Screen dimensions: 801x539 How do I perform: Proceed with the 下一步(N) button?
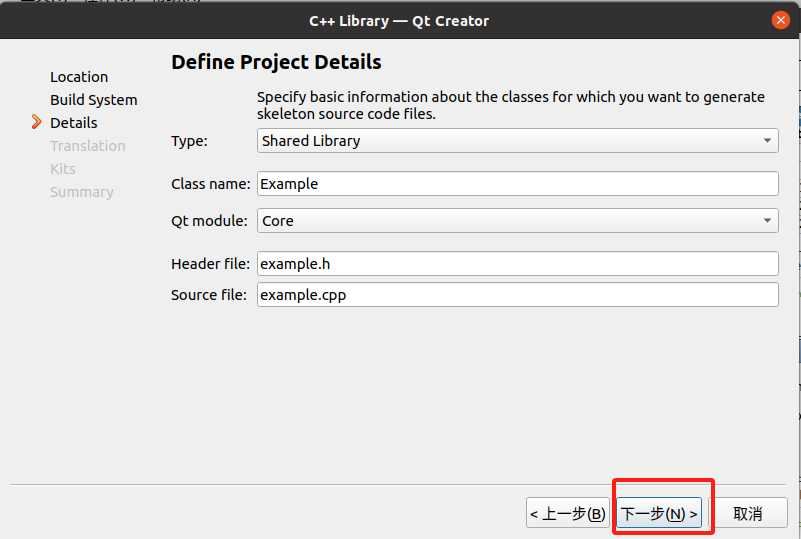[659, 513]
